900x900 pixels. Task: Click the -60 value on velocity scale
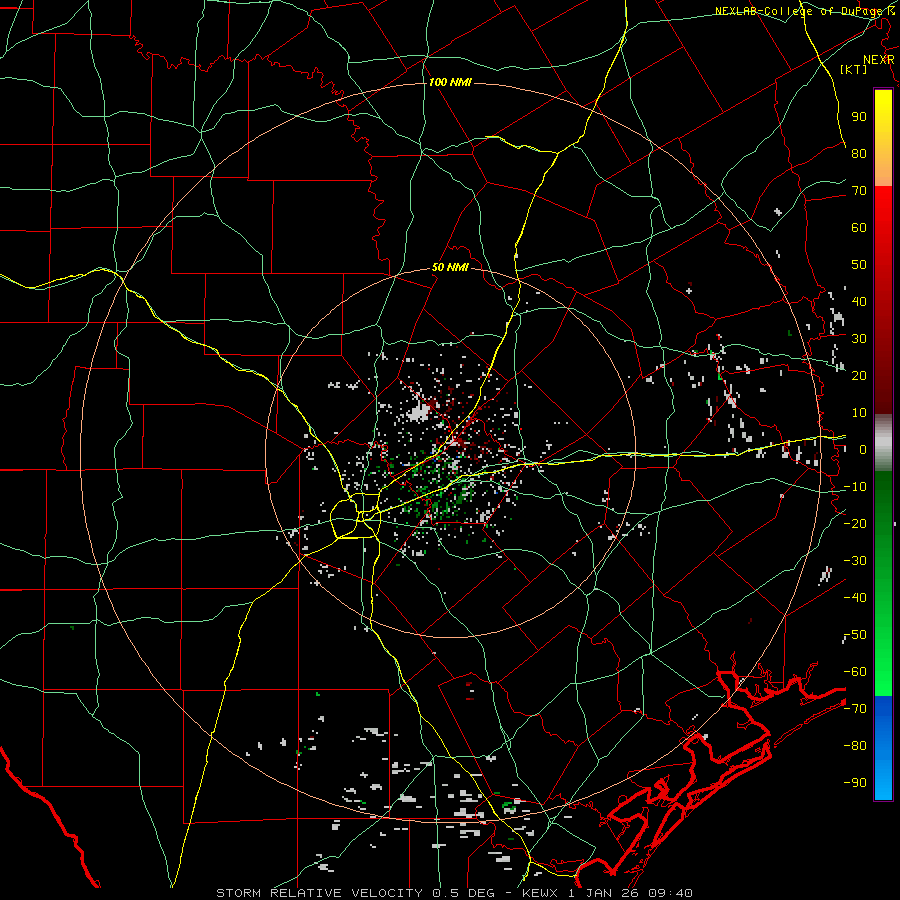pyautogui.click(x=855, y=672)
